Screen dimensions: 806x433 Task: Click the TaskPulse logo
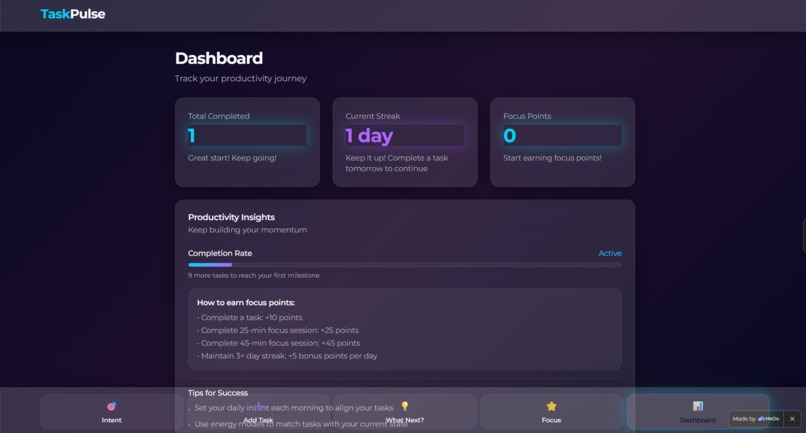(x=72, y=14)
